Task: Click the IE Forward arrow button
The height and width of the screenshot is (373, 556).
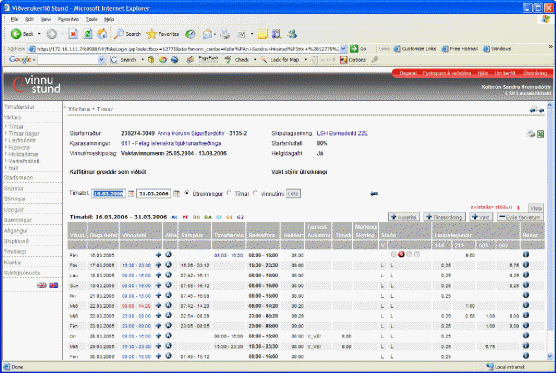Action: click(x=52, y=34)
